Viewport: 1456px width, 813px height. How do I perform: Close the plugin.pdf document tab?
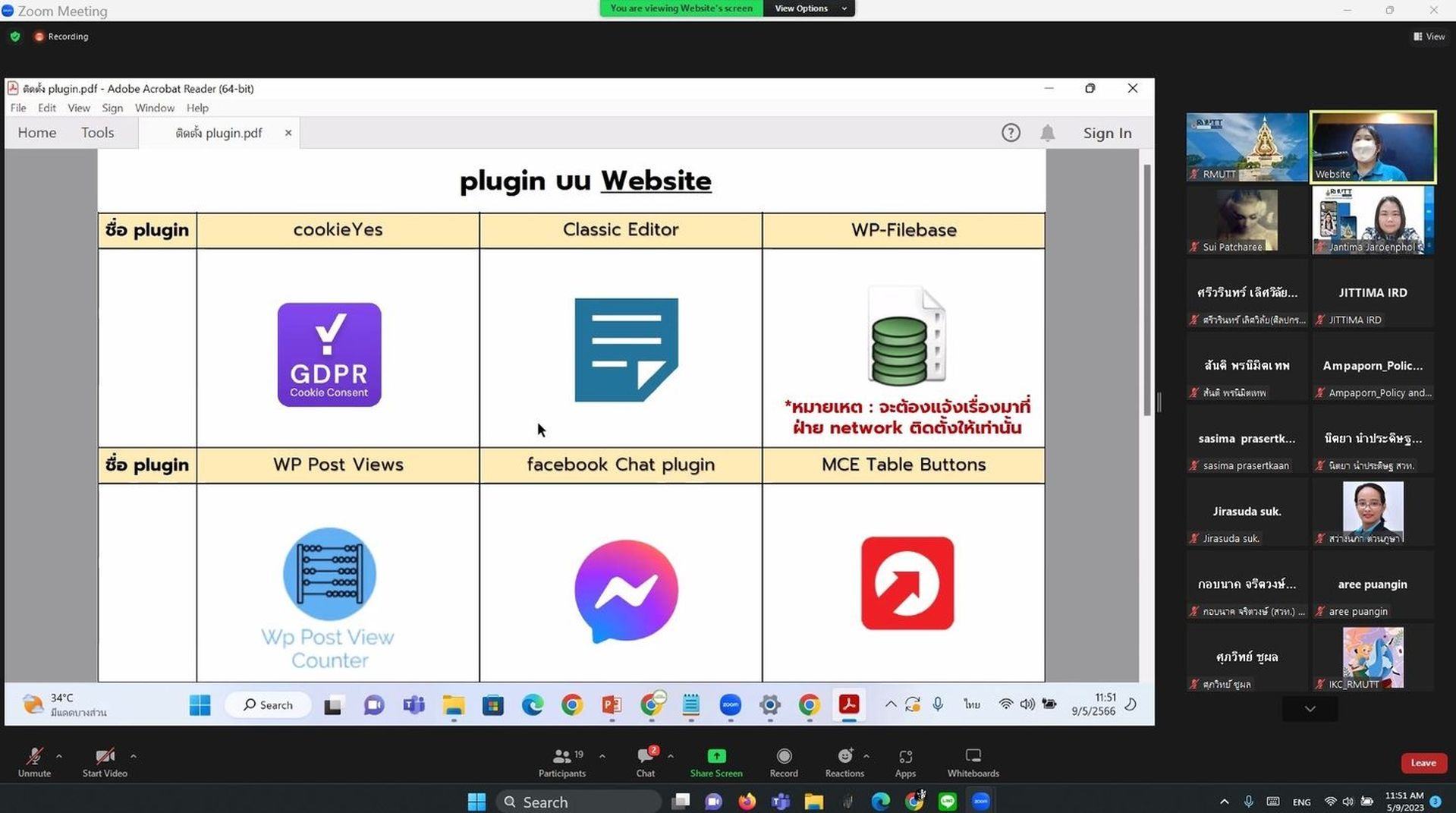288,133
